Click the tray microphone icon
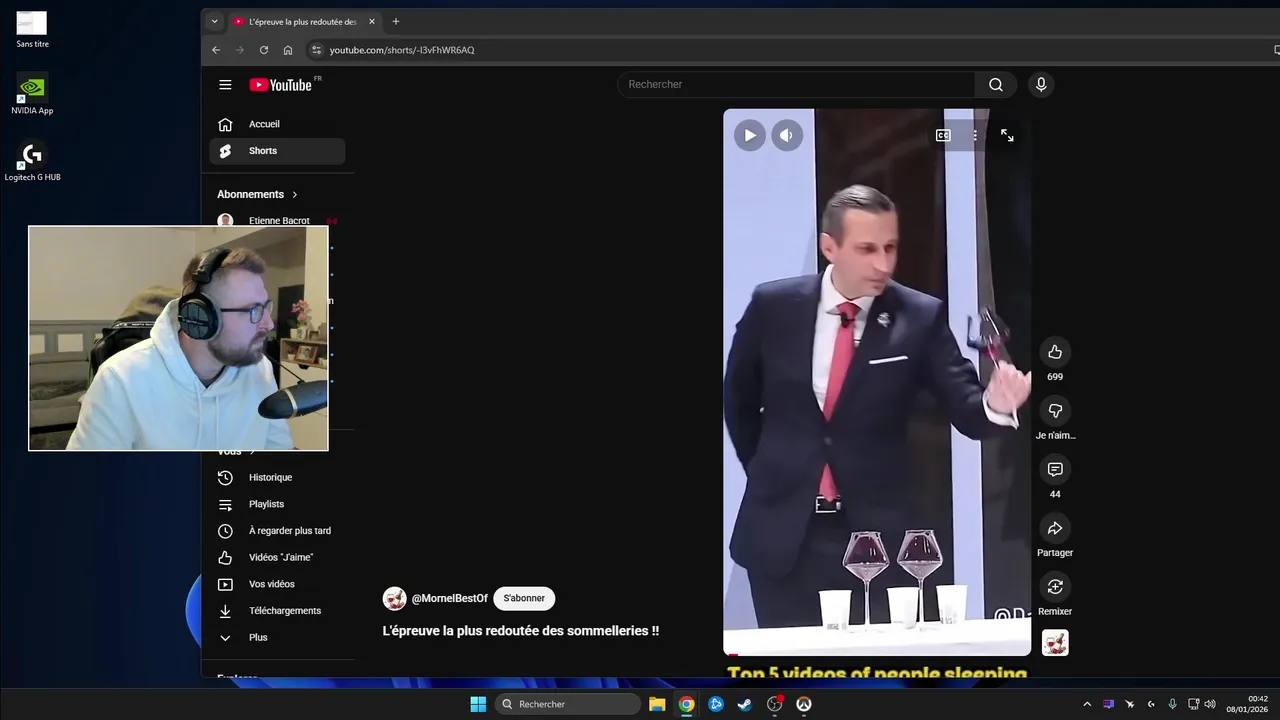Viewport: 1280px width, 720px height. (1172, 704)
